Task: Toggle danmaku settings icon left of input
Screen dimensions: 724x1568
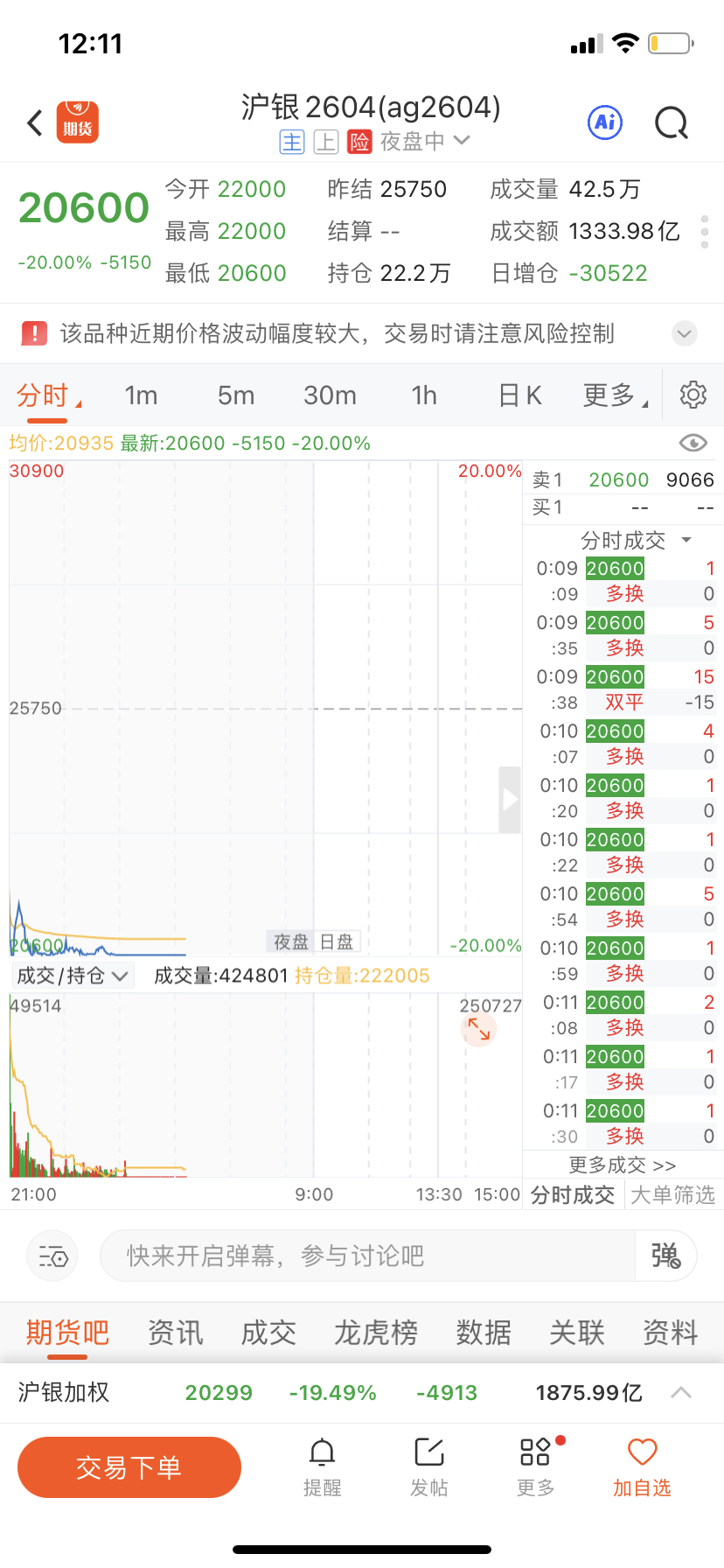Action: (x=53, y=1256)
